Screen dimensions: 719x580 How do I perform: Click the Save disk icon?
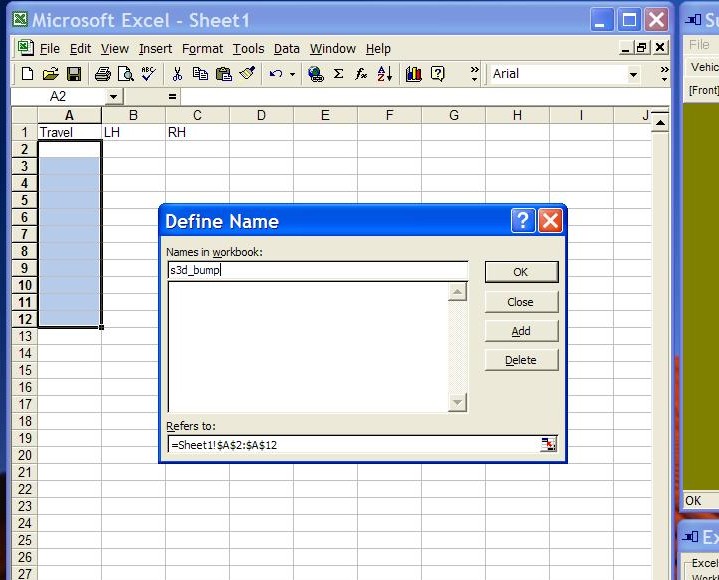73,74
